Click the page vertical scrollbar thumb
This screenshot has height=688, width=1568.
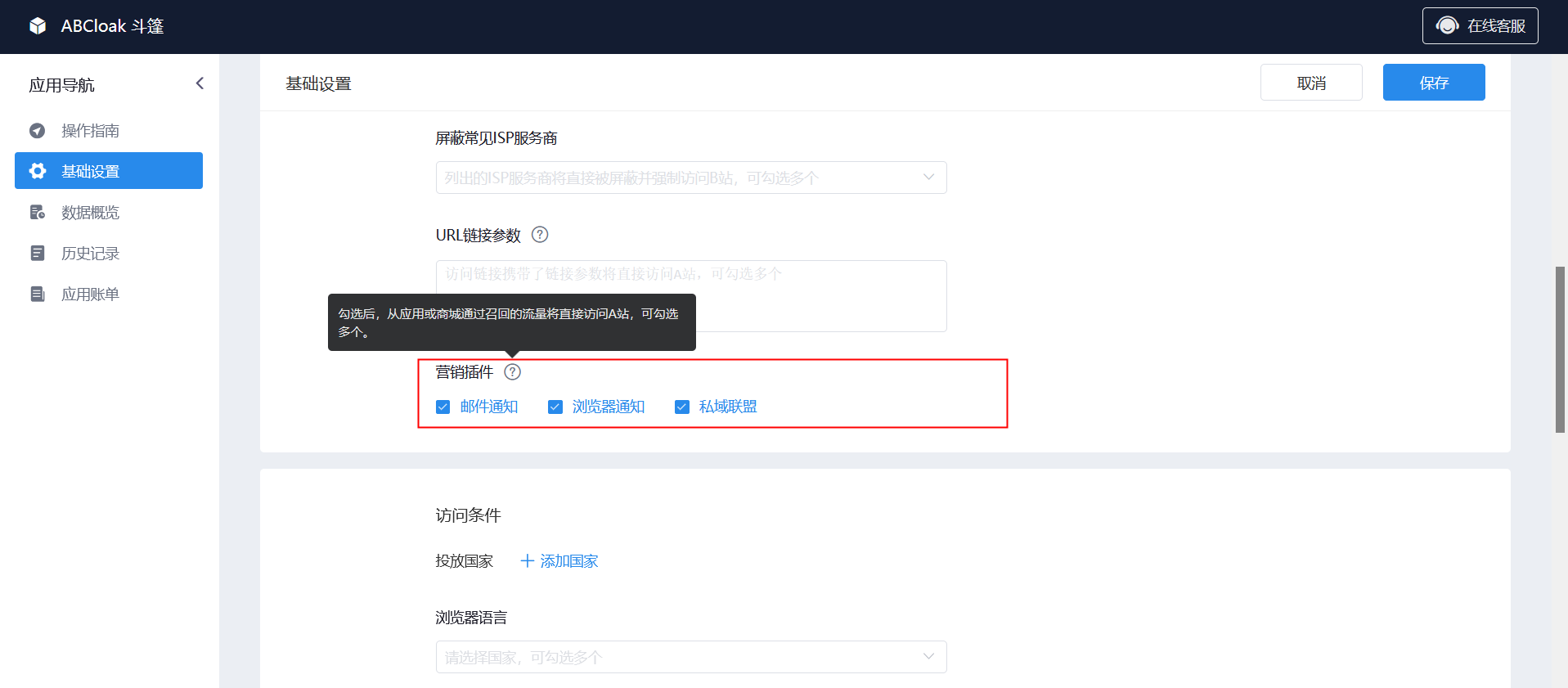pyautogui.click(x=1561, y=349)
